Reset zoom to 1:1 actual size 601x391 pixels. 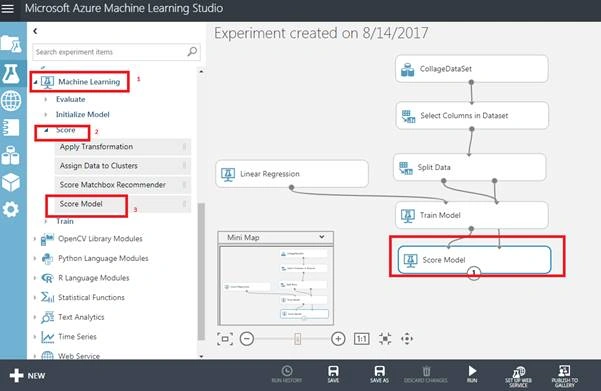coord(361,339)
